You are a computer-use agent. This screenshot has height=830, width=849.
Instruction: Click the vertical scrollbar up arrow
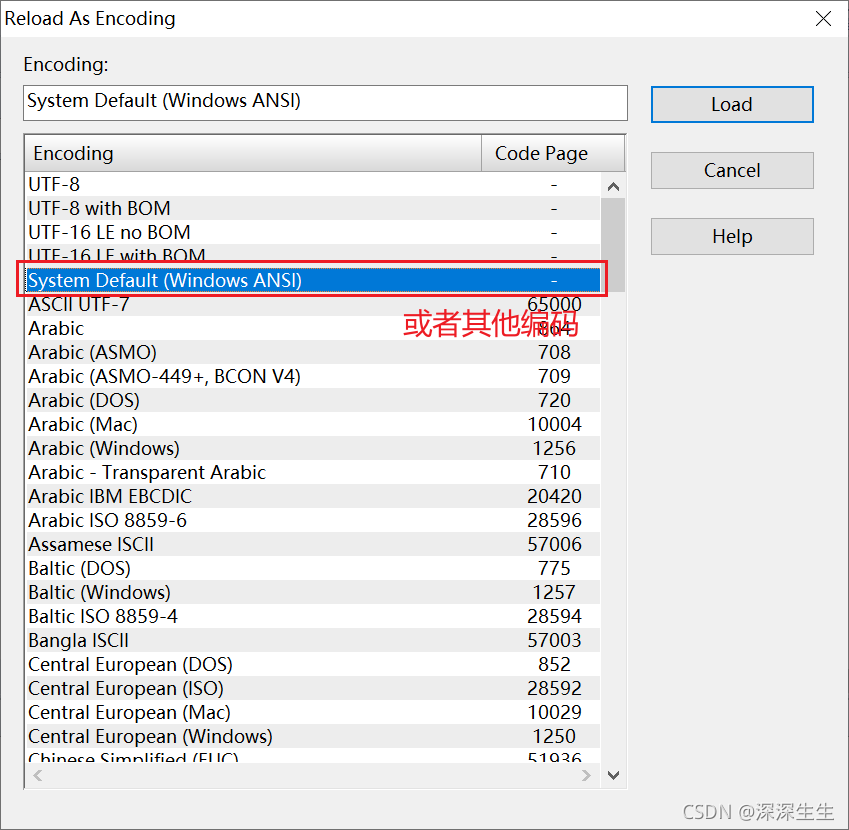pyautogui.click(x=613, y=187)
